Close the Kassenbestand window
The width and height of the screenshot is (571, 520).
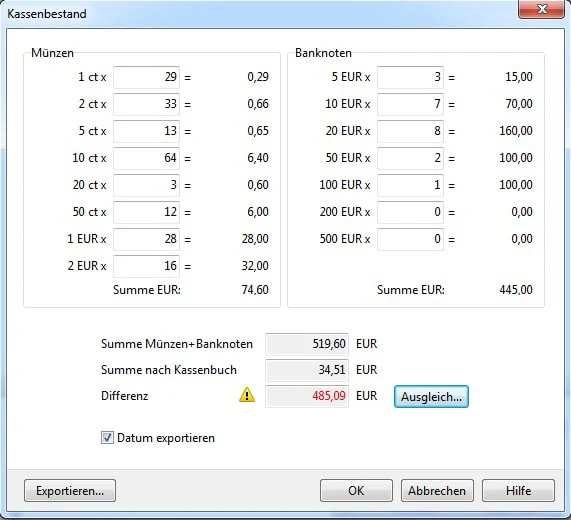(542, 9)
